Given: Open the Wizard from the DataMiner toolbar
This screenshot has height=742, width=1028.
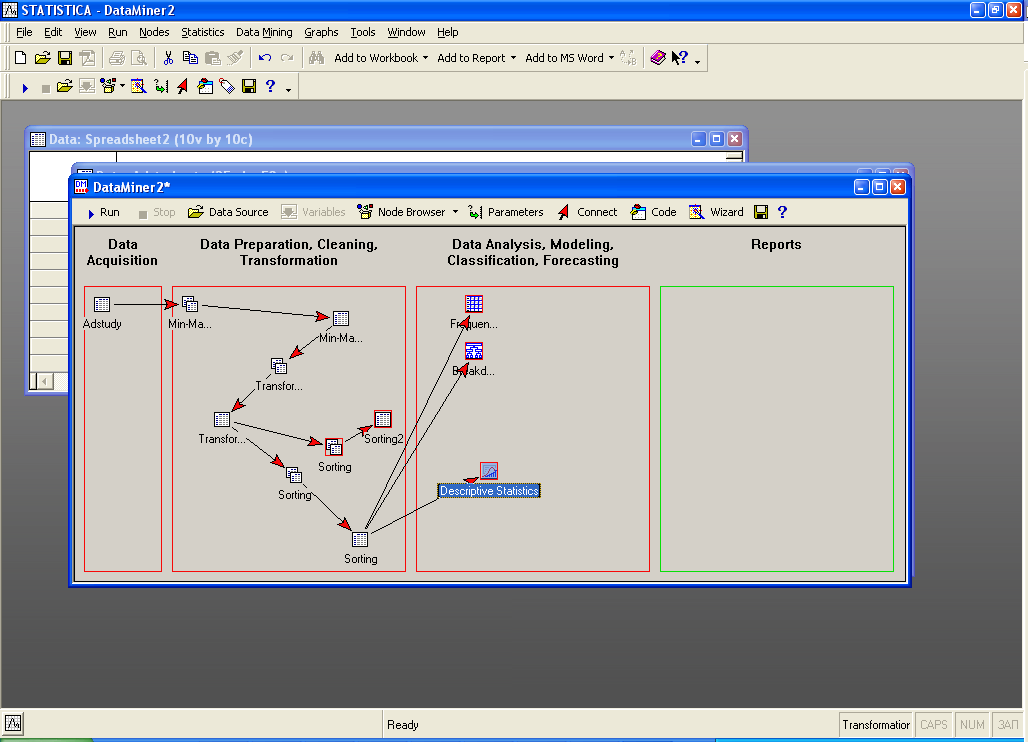Looking at the screenshot, I should (716, 212).
